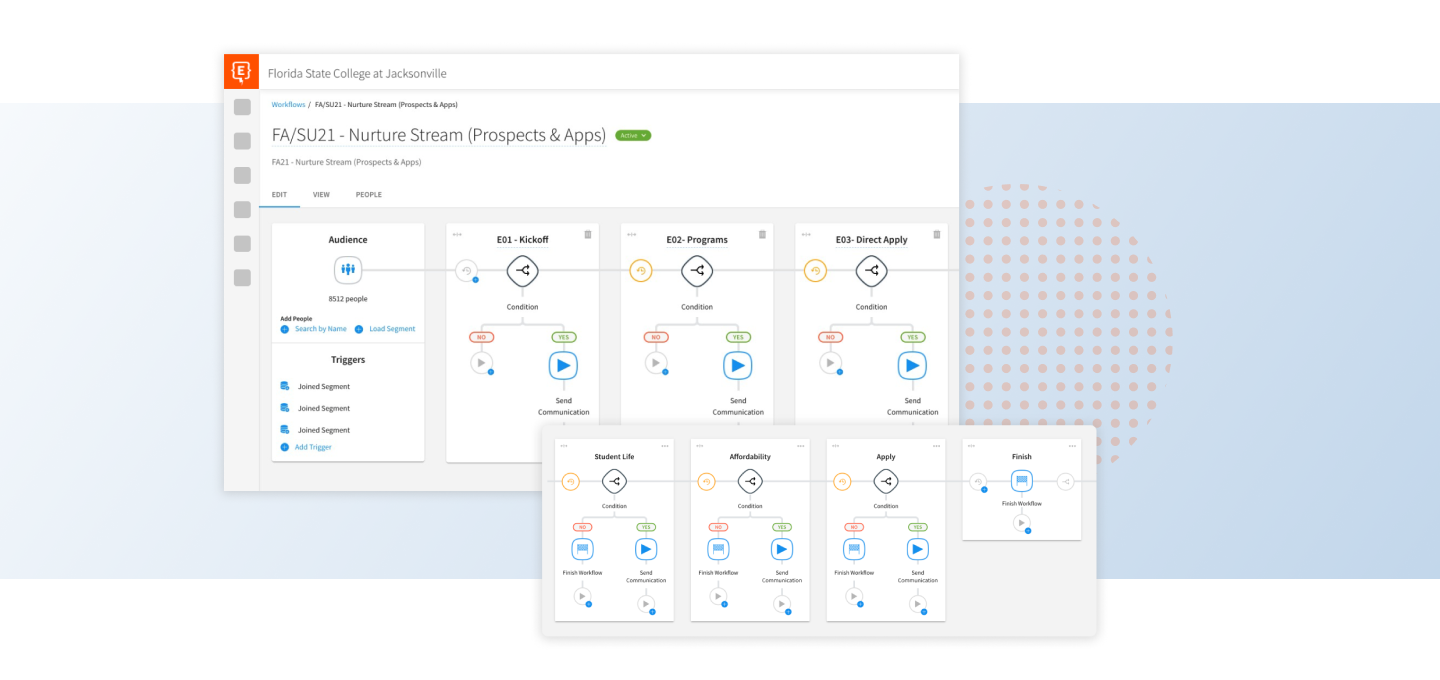This screenshot has width=1440, height=680.
Task: Open the orange delay timer in E03- Direct Apply
Action: click(x=815, y=270)
